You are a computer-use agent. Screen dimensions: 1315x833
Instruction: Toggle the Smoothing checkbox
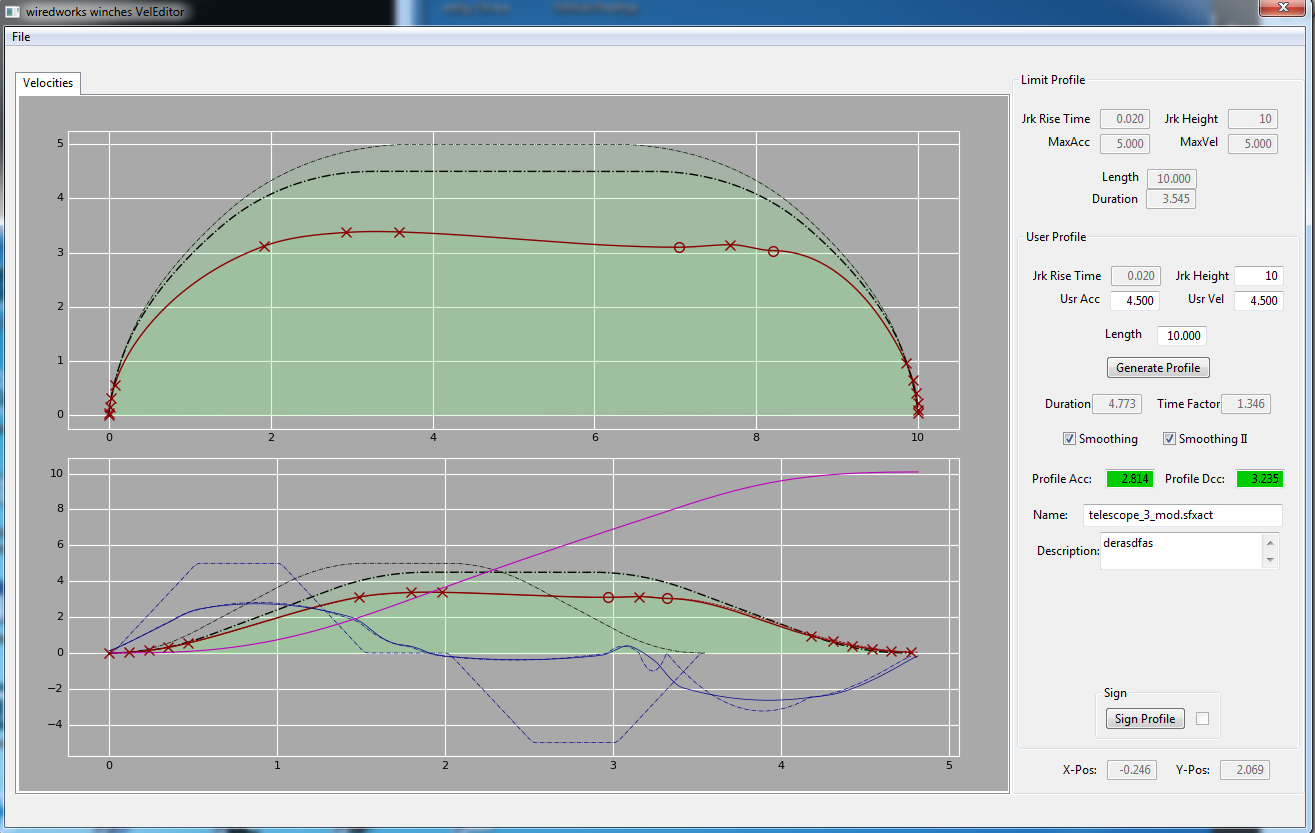tap(1069, 438)
